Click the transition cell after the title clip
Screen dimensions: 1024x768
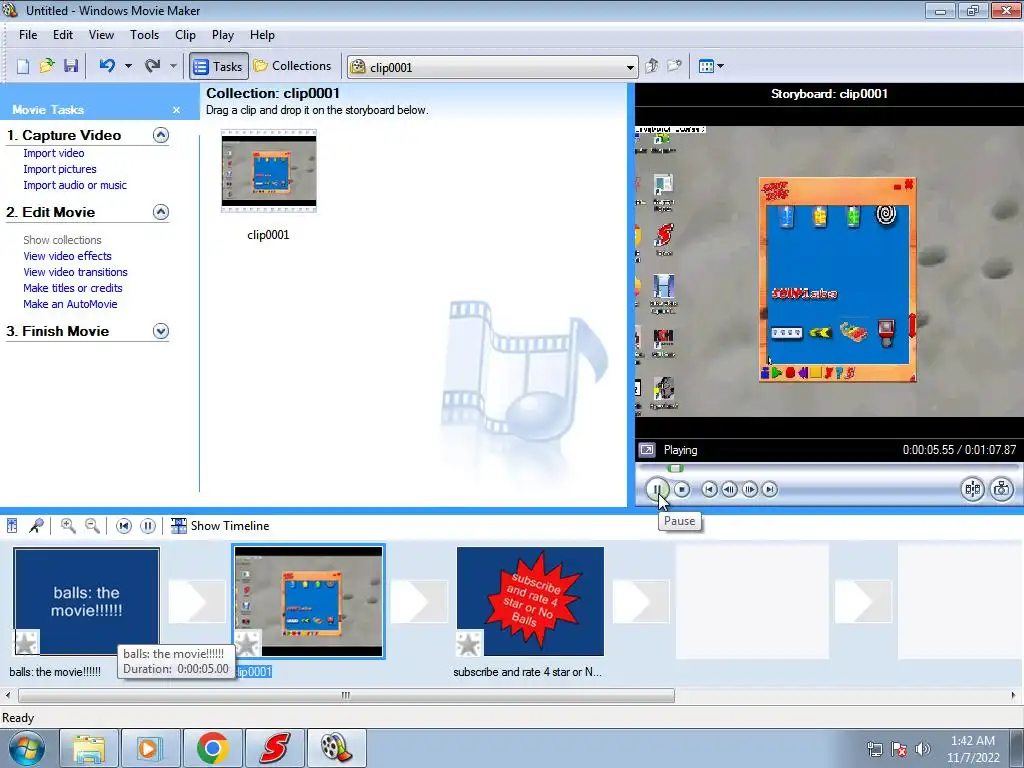click(197, 601)
